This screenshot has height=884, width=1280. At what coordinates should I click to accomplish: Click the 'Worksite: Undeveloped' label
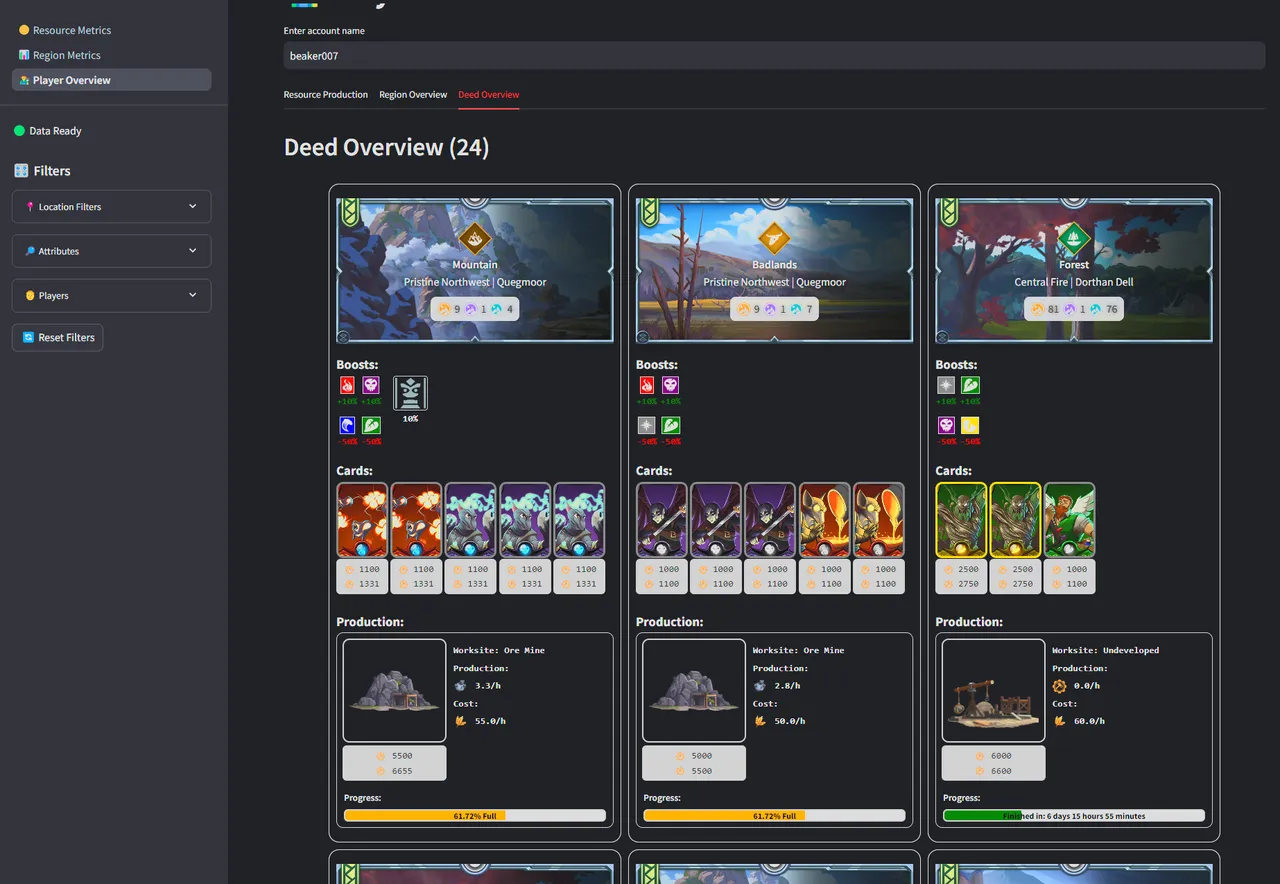[1105, 650]
